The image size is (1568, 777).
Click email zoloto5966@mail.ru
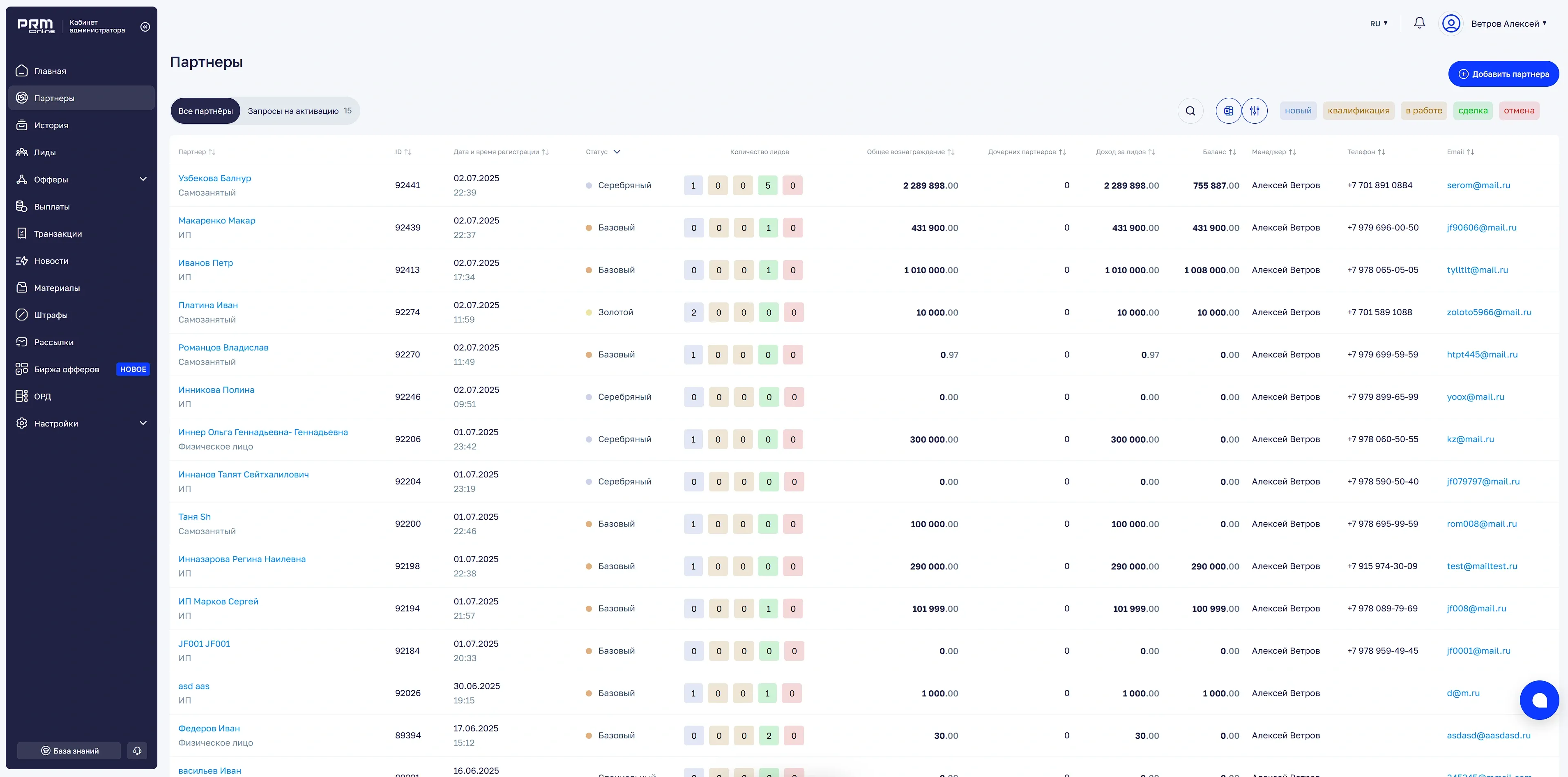click(x=1489, y=312)
